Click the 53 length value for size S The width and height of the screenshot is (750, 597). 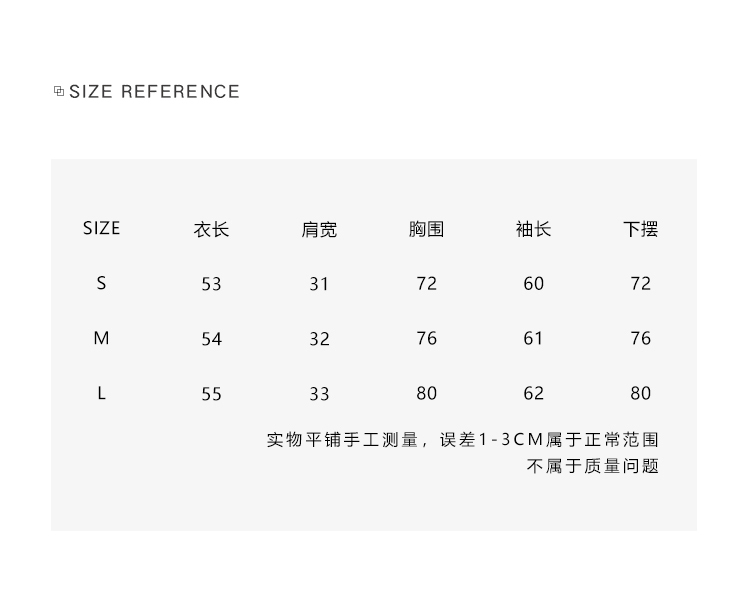[x=211, y=284]
